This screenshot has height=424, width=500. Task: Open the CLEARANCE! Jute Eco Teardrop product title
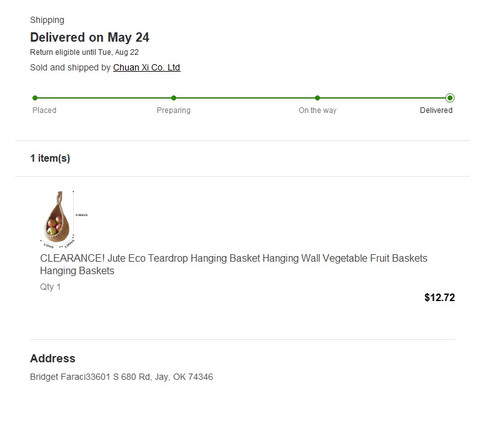233,264
